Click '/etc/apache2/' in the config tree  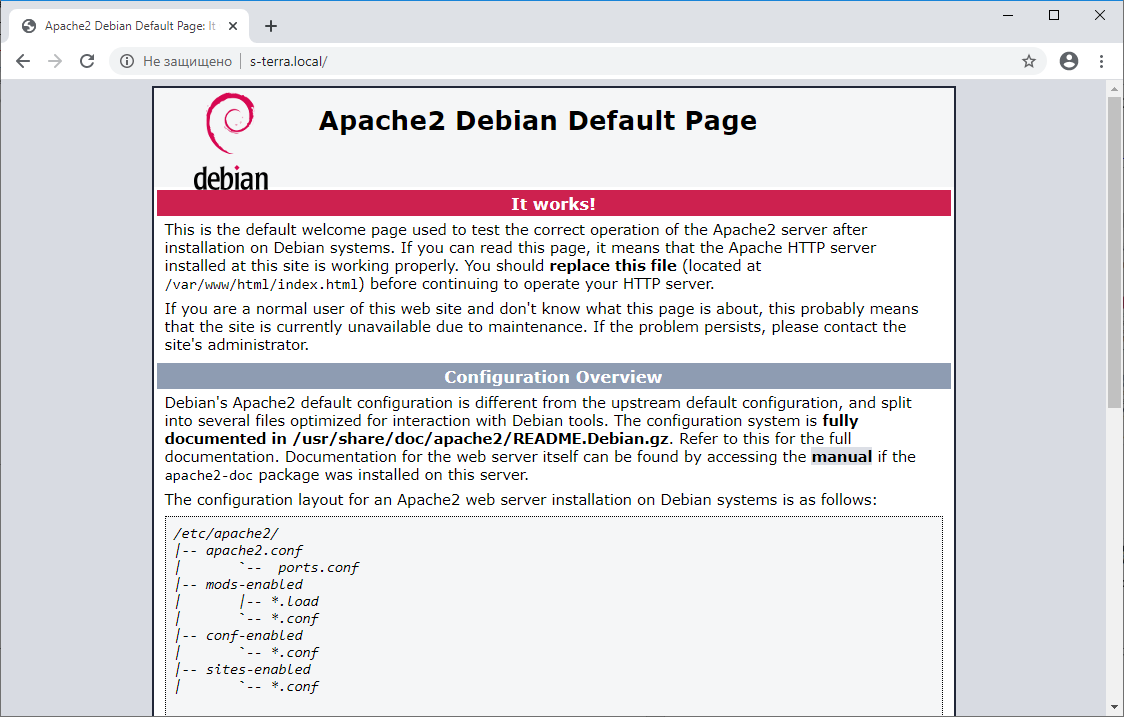pyautogui.click(x=226, y=533)
